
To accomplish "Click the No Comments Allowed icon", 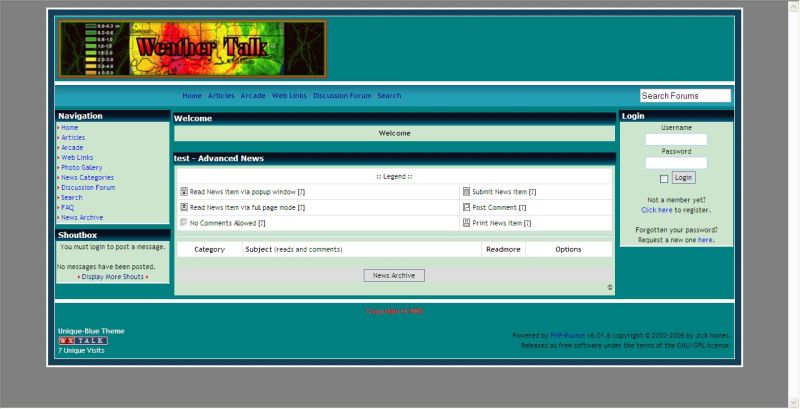I will pyautogui.click(x=184, y=223).
